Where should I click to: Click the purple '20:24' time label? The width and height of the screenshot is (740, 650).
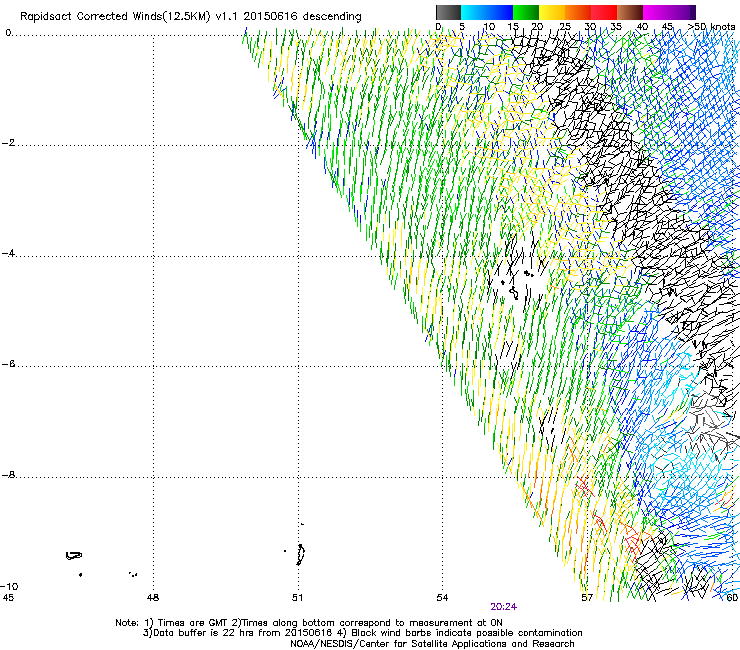pyautogui.click(x=503, y=607)
